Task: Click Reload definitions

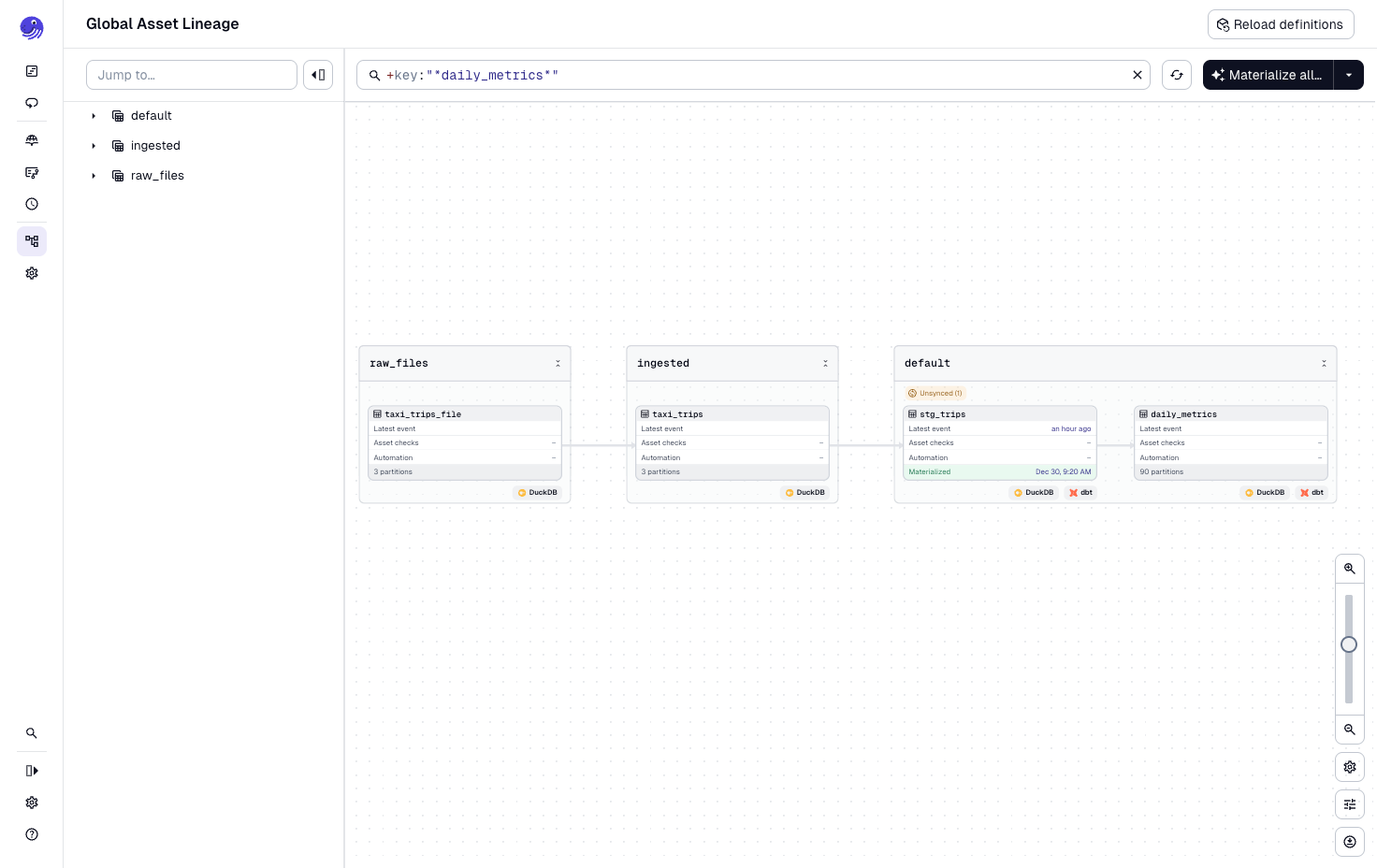Action: [1281, 24]
